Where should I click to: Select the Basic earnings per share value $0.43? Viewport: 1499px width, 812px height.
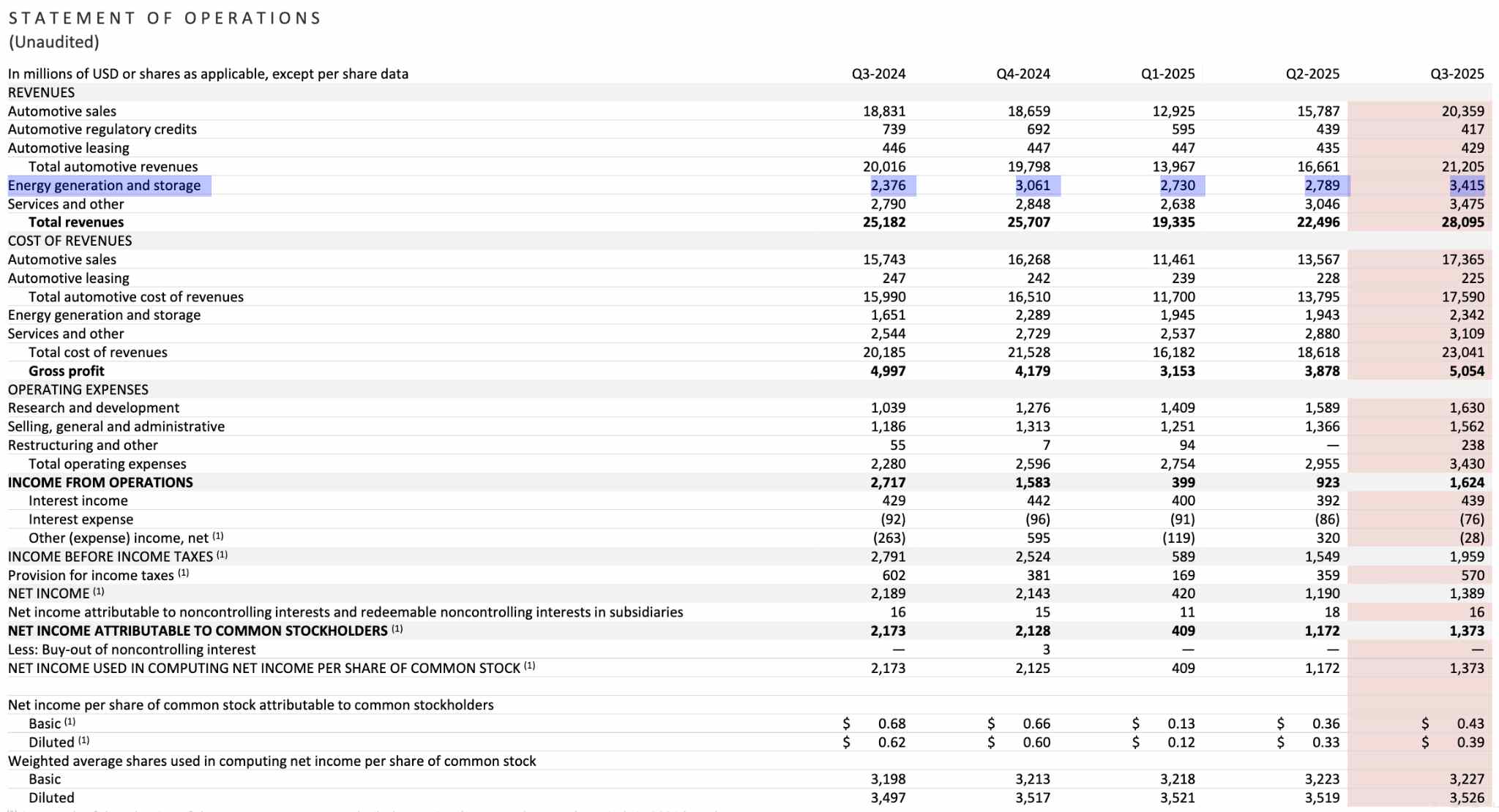tap(1472, 723)
